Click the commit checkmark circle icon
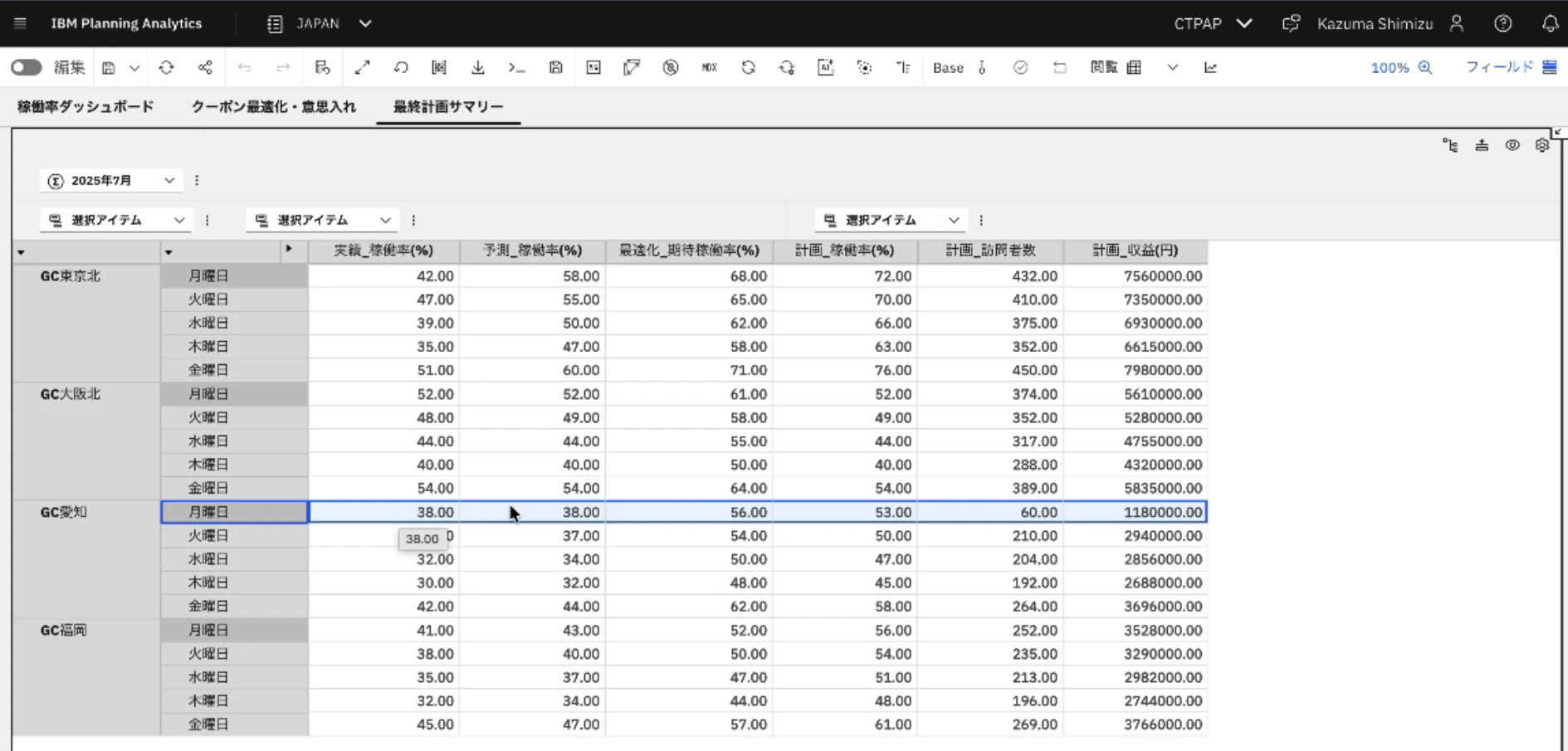1568x751 pixels. click(1021, 67)
